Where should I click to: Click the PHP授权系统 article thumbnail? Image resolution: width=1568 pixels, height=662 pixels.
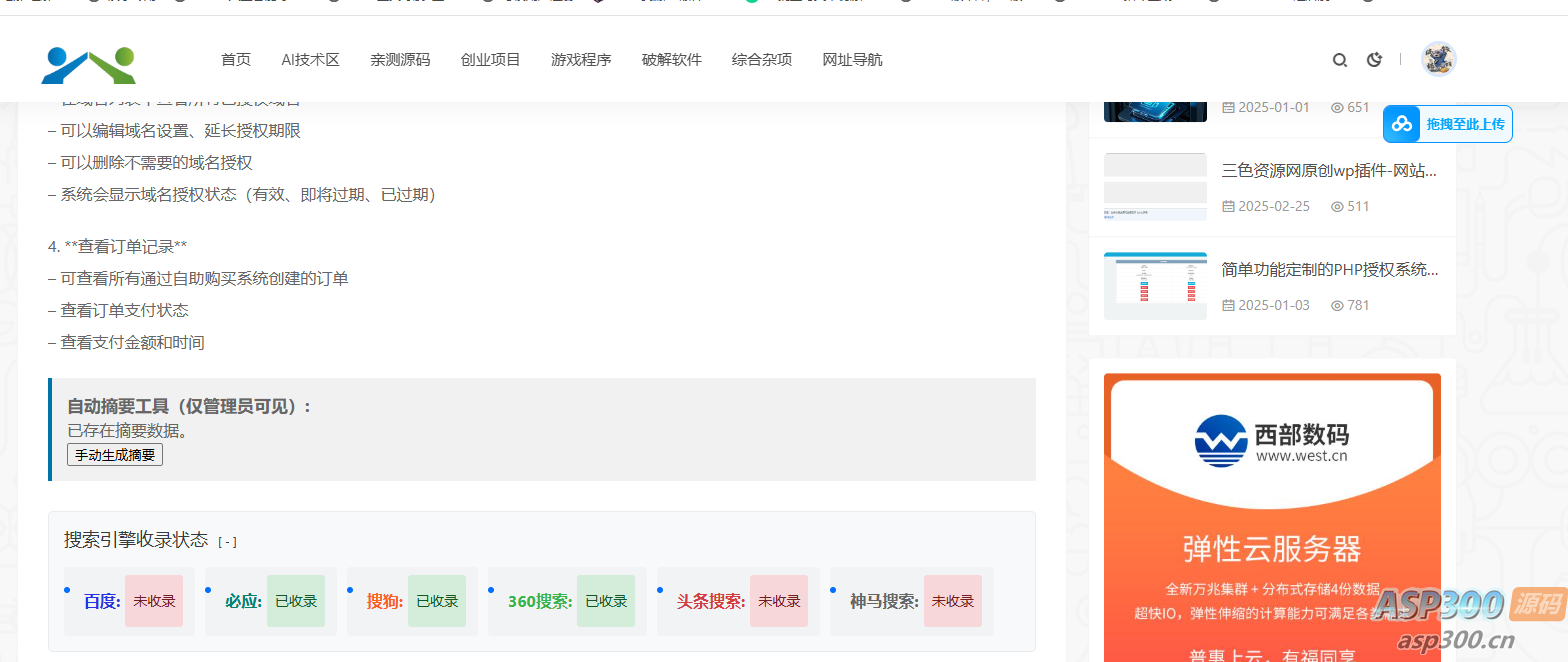pyautogui.click(x=1155, y=286)
